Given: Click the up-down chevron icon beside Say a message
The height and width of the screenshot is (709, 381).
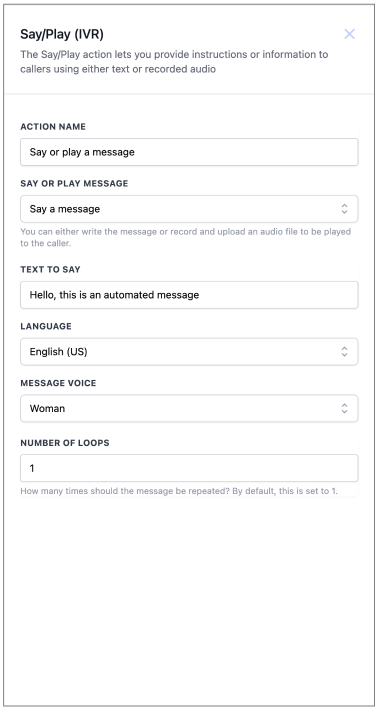Looking at the screenshot, I should [x=344, y=209].
